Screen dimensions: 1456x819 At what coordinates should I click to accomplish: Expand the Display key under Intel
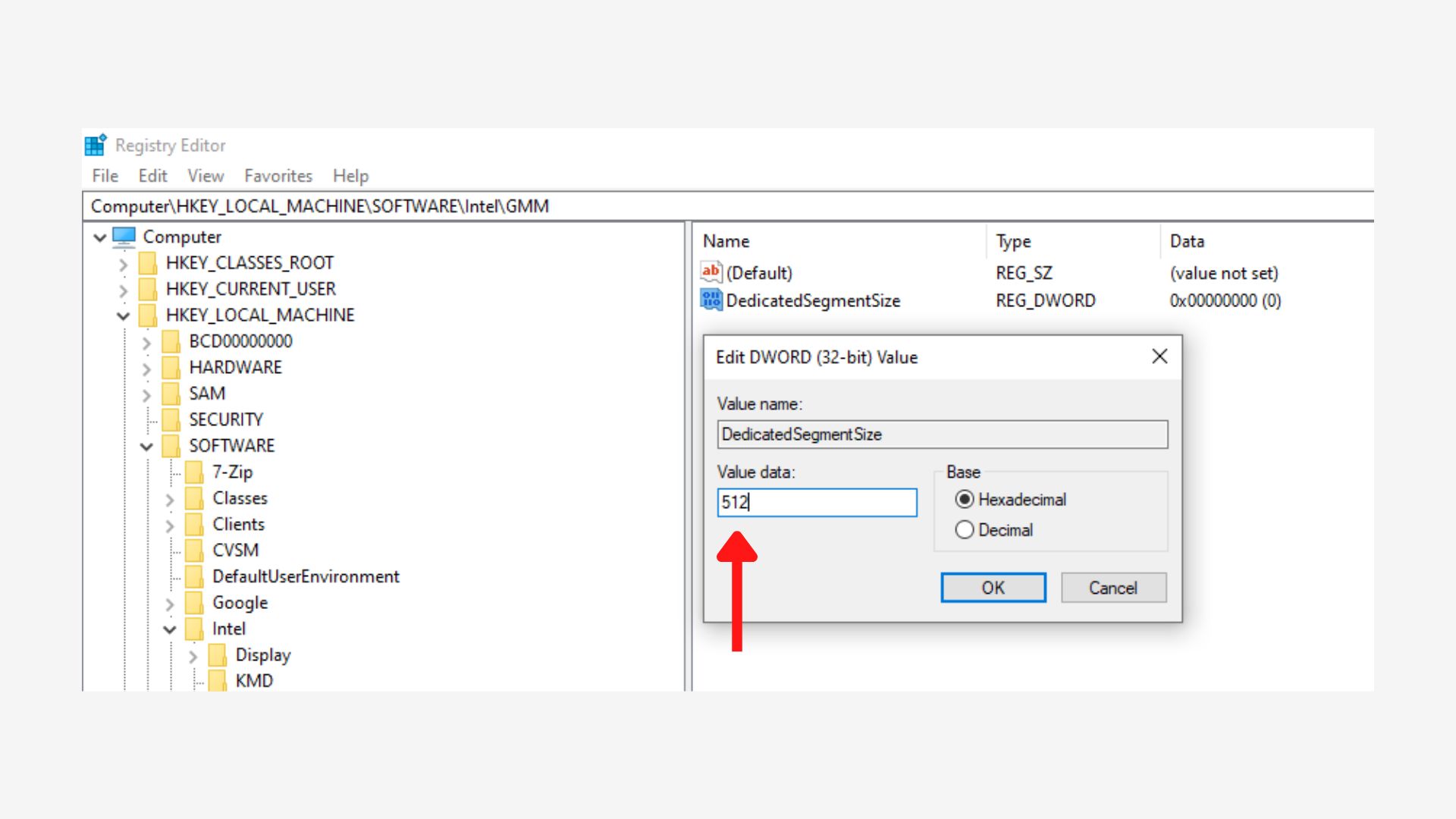(193, 656)
